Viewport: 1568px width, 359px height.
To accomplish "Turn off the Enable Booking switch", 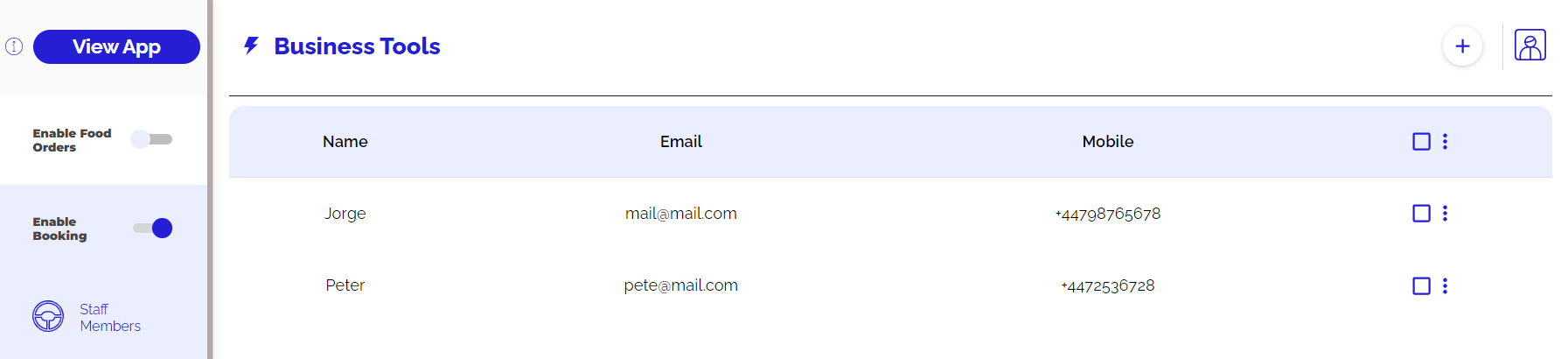I will click(153, 229).
